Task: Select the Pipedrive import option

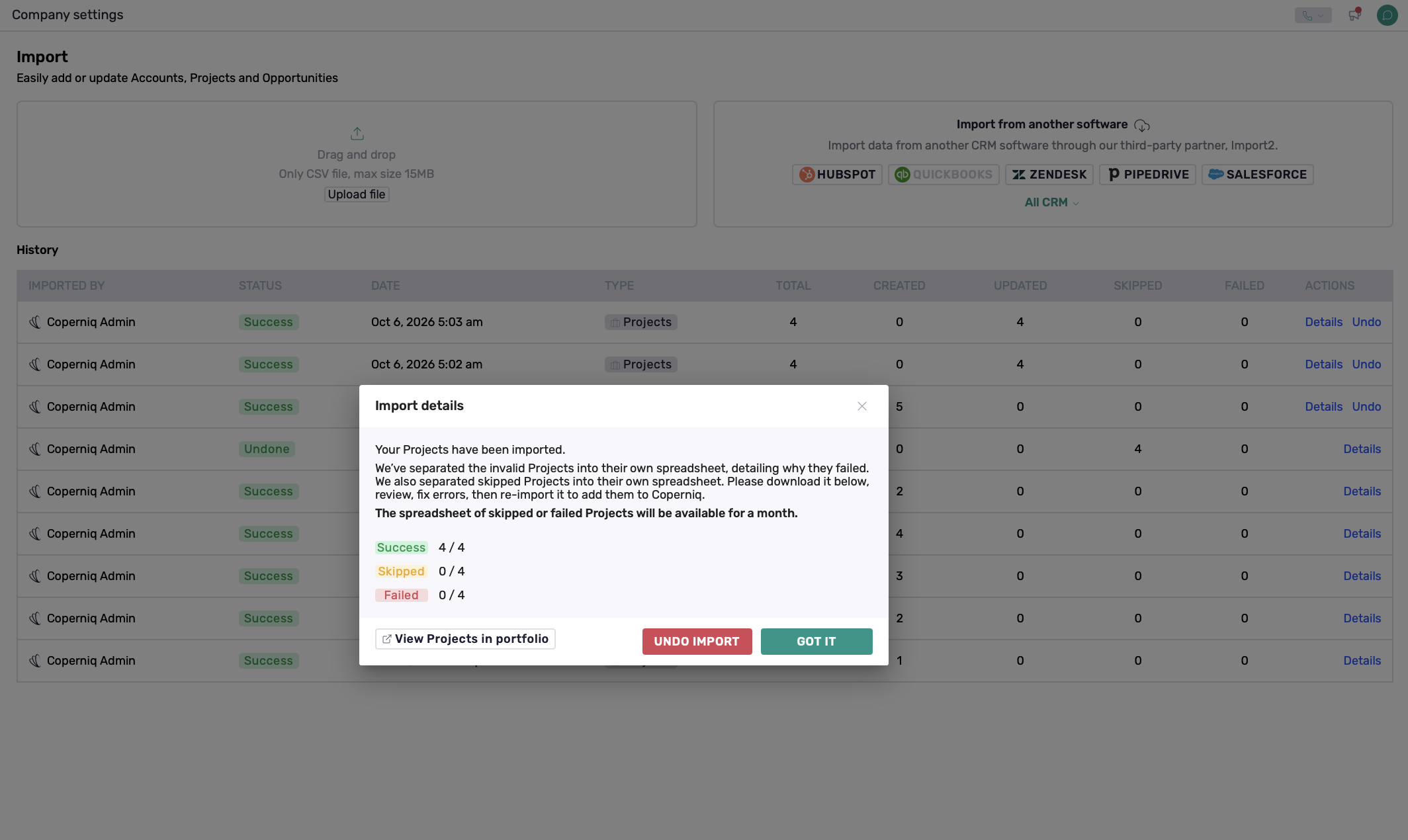Action: tap(1148, 175)
